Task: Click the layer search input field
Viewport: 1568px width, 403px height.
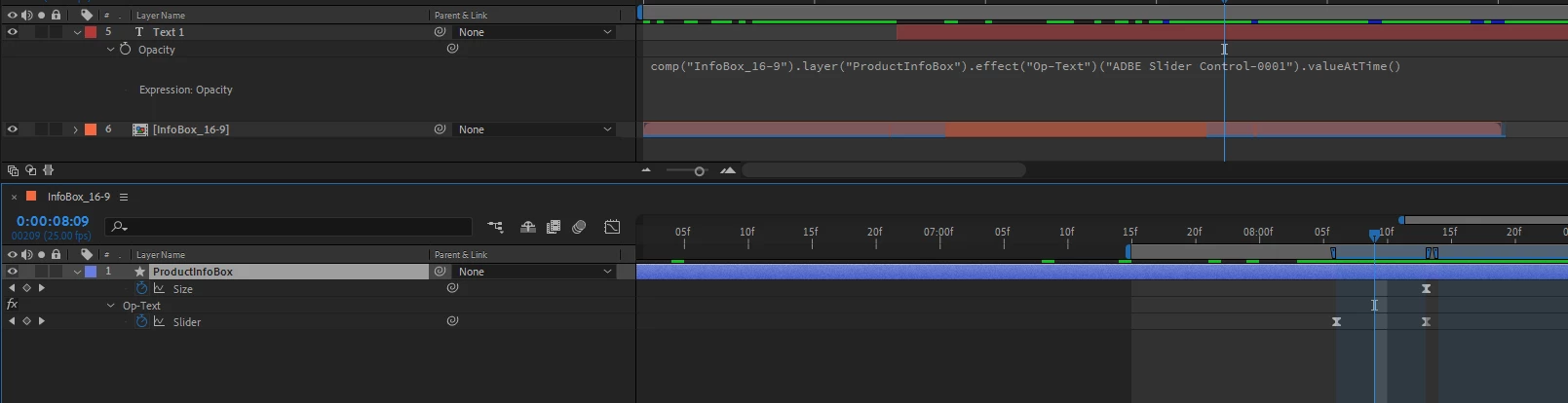Action: click(x=288, y=227)
